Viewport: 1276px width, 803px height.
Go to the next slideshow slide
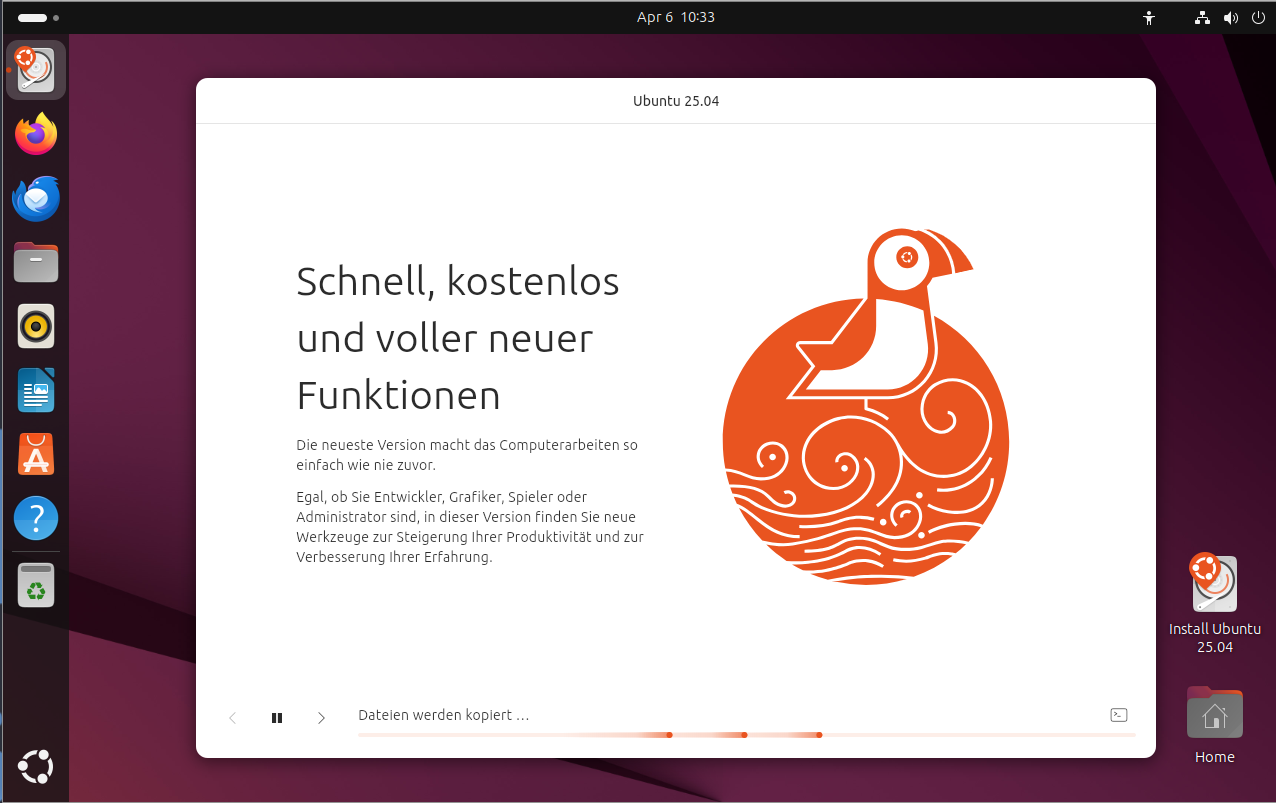pos(321,718)
